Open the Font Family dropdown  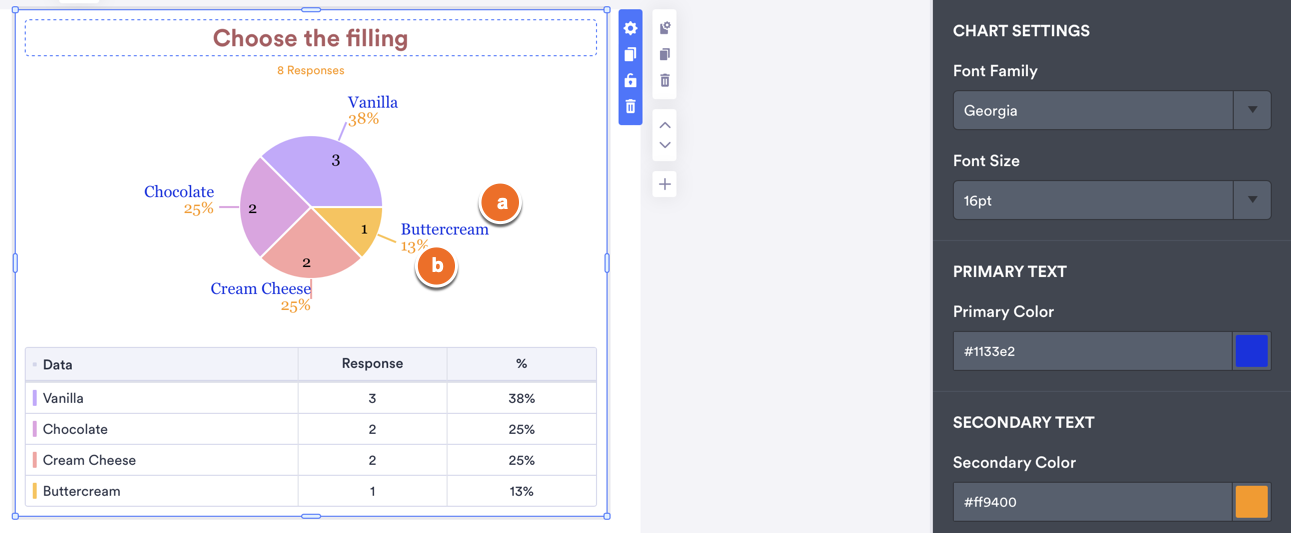pyautogui.click(x=1111, y=110)
